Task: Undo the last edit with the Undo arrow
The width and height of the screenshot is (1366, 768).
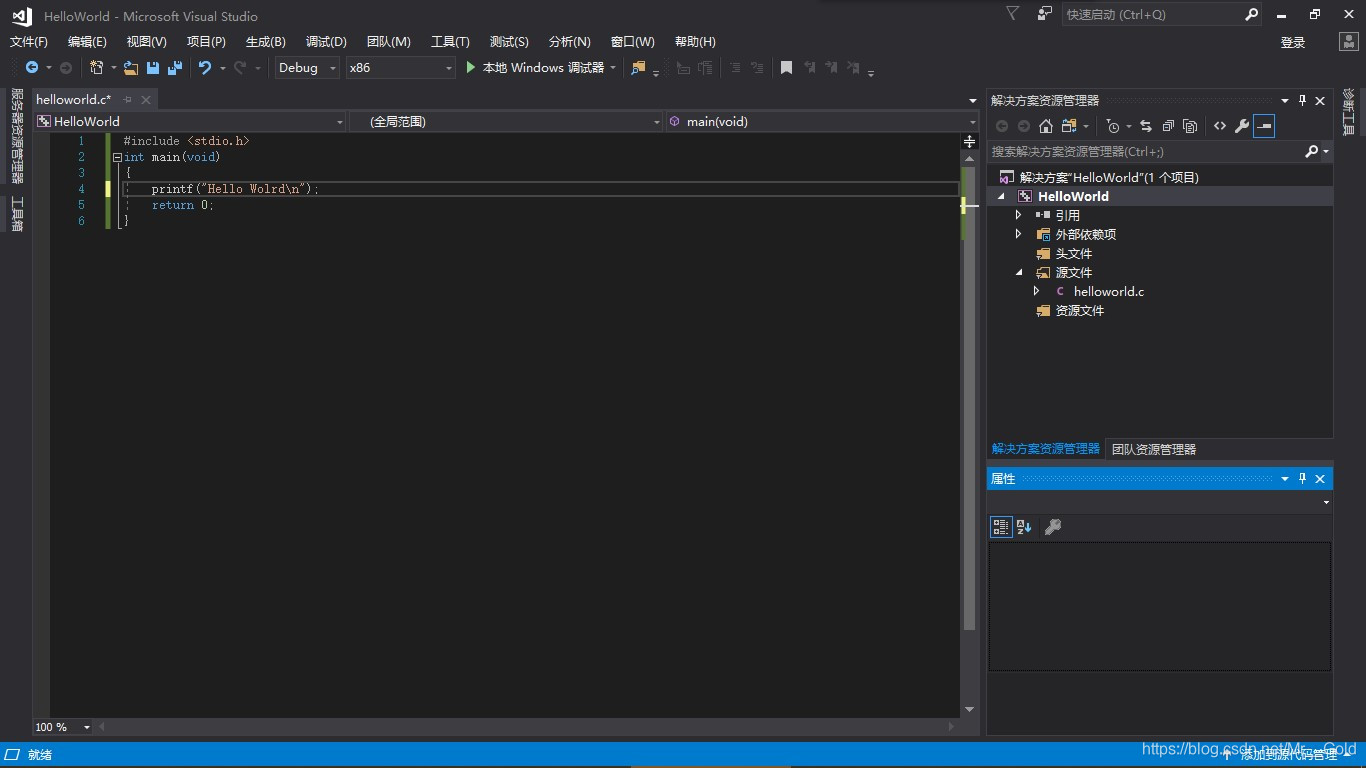Action: tap(205, 68)
